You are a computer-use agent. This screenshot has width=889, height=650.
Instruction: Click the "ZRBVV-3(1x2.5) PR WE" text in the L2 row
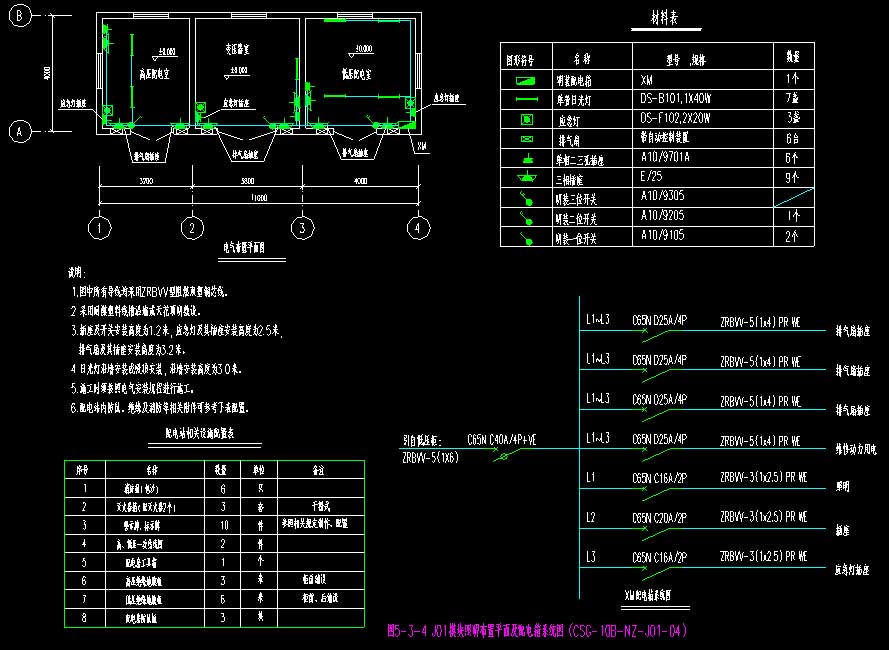click(763, 517)
